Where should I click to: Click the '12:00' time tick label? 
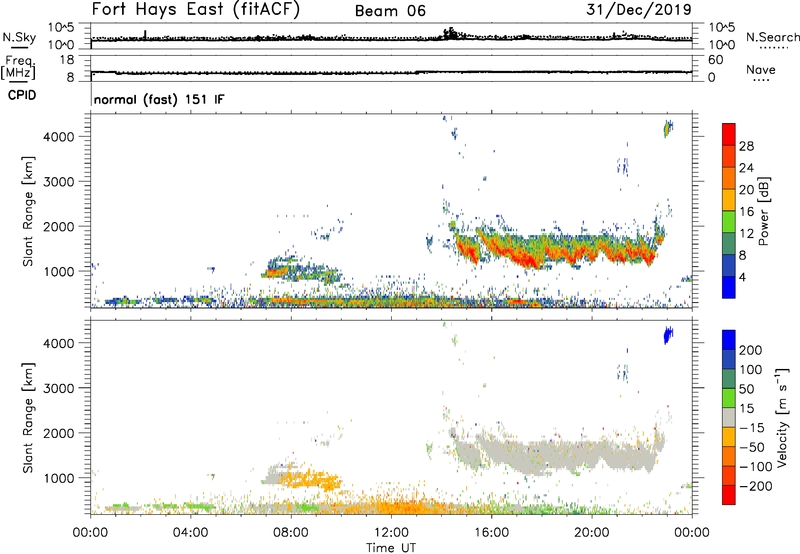(x=391, y=533)
